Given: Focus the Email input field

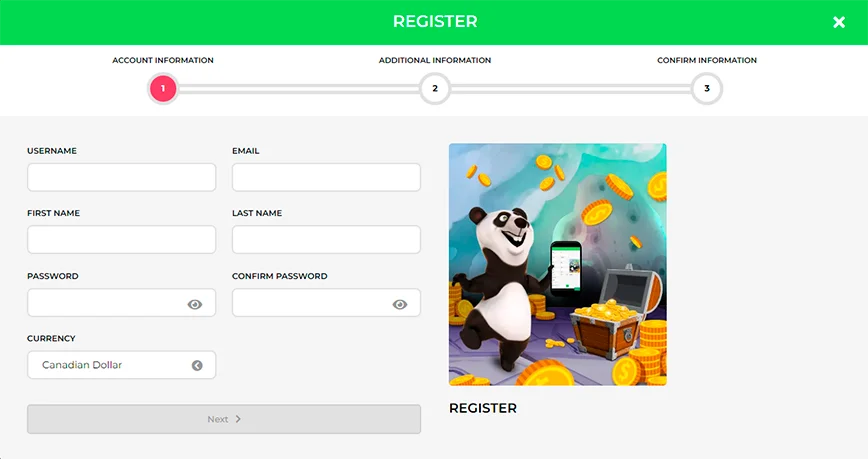Looking at the screenshot, I should 326,177.
